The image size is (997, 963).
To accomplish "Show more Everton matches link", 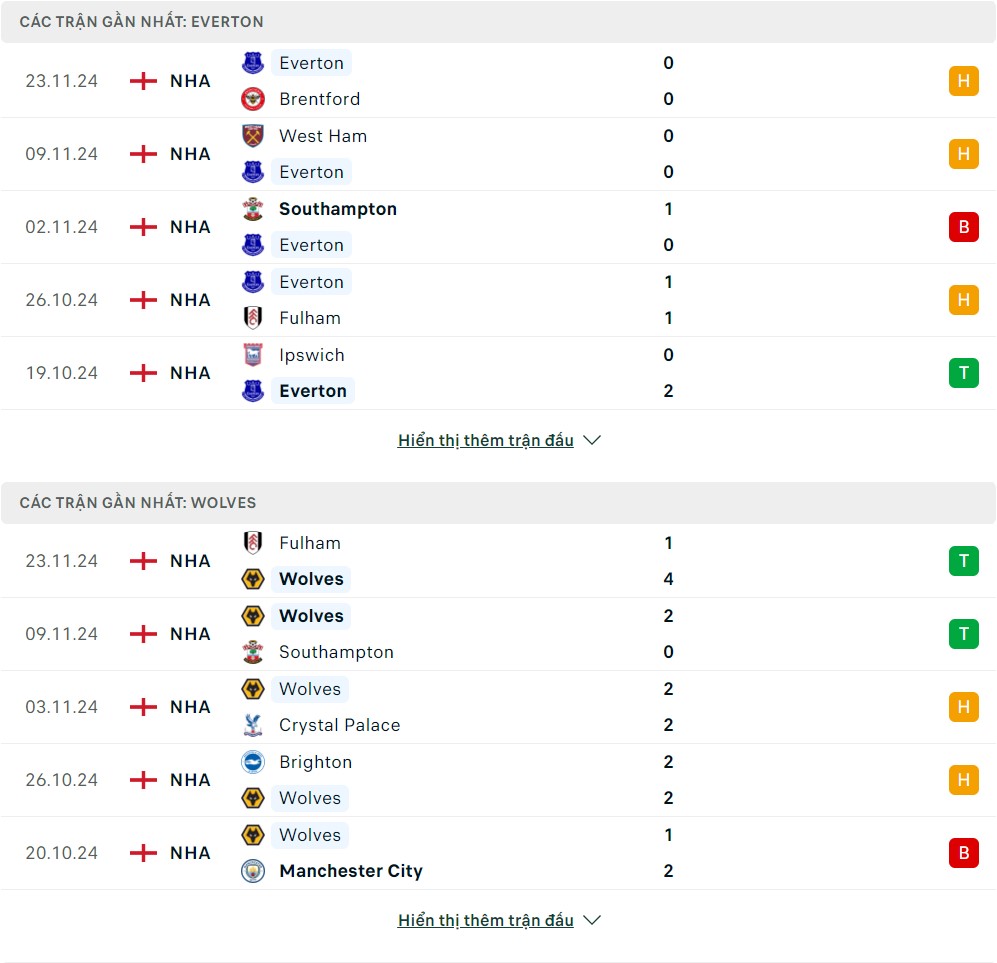I will click(485, 440).
